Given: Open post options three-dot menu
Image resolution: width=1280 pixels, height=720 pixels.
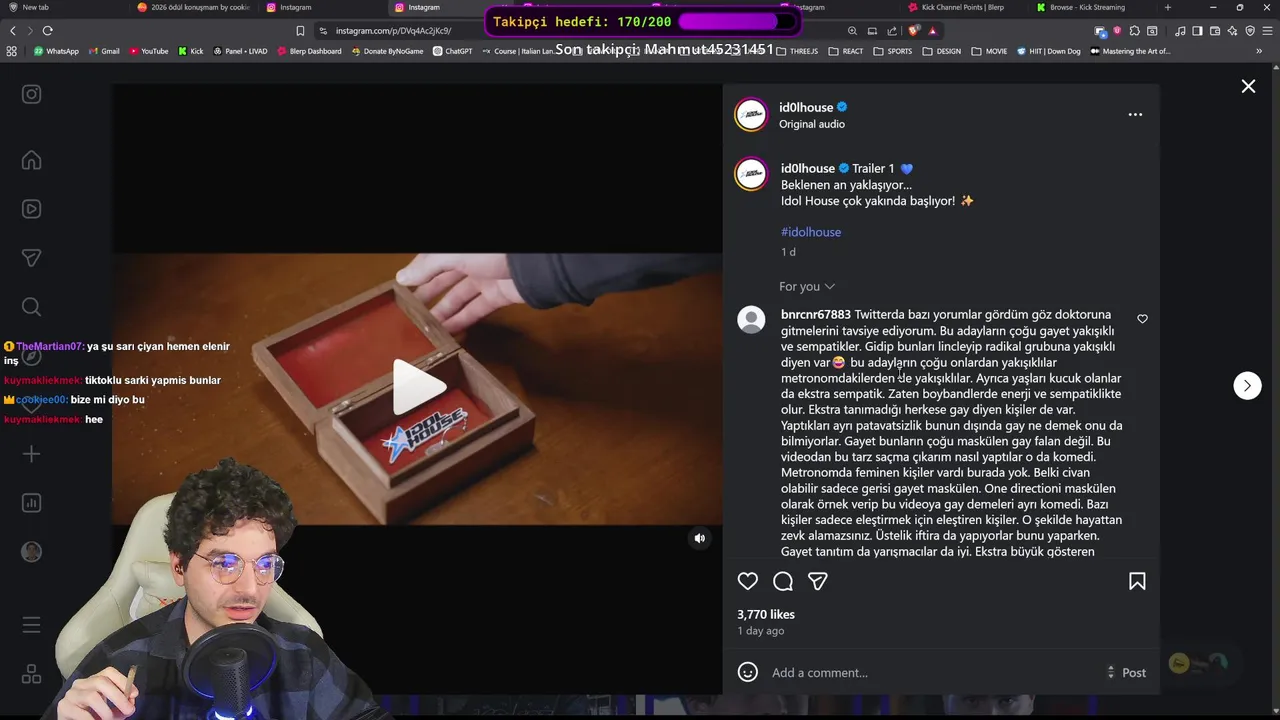Looking at the screenshot, I should coord(1135,114).
